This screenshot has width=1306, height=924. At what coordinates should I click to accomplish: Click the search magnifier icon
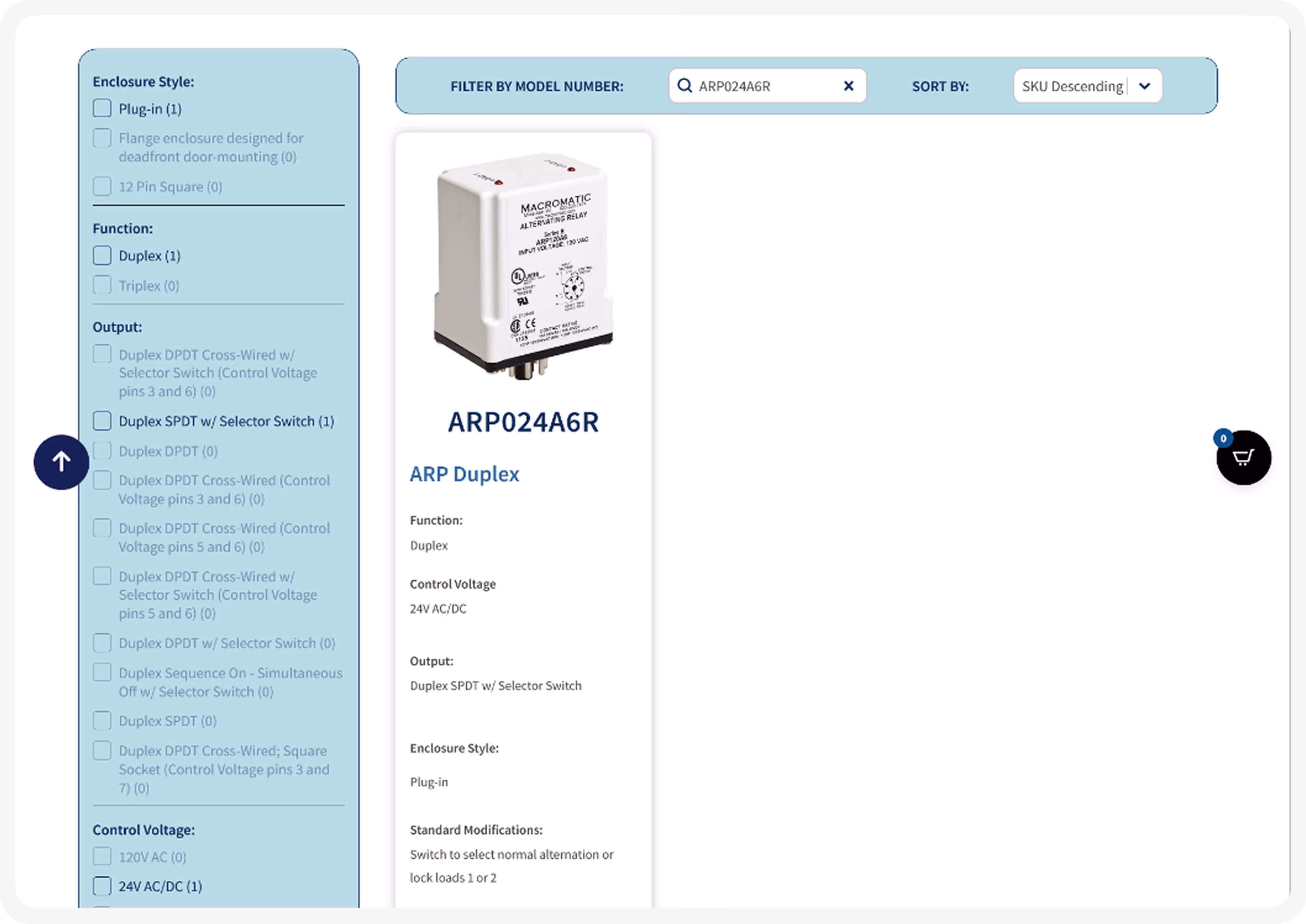[685, 86]
